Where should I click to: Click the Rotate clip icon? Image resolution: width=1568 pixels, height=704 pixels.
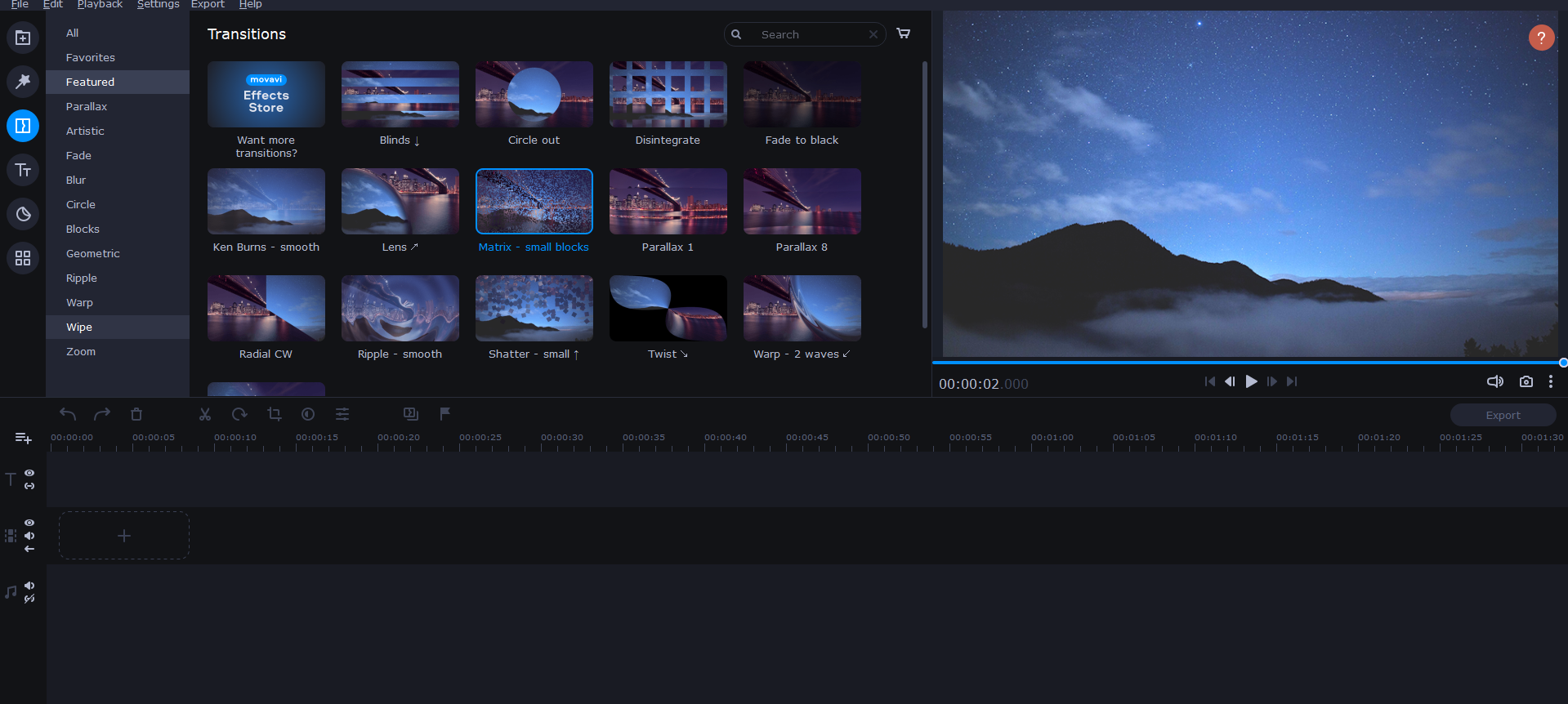tap(239, 414)
